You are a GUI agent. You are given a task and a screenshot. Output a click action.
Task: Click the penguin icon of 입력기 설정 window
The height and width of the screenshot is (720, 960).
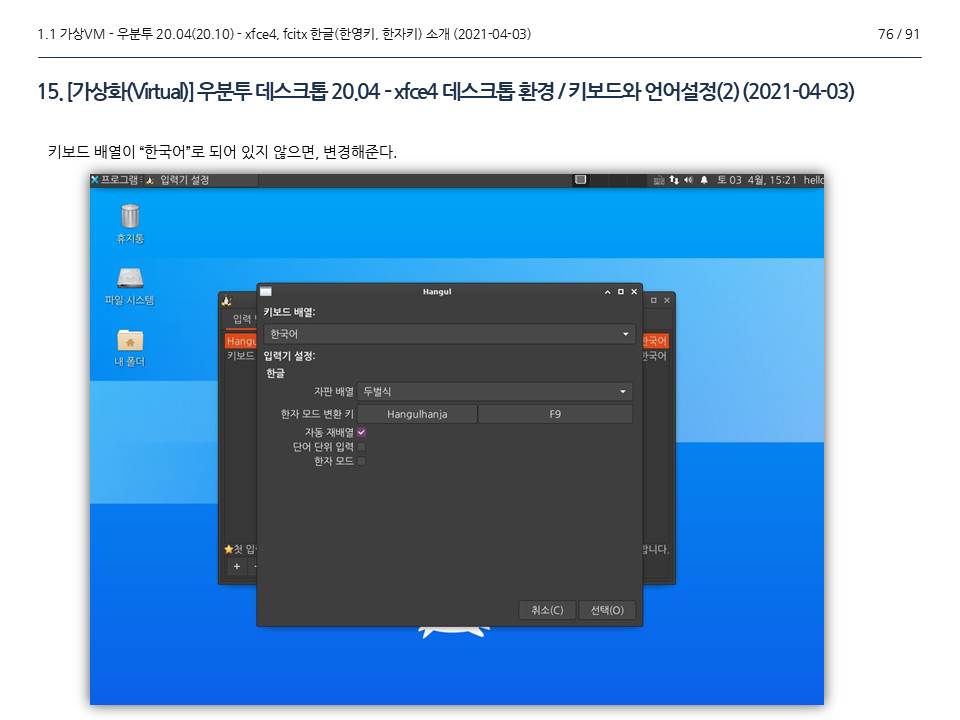[227, 301]
